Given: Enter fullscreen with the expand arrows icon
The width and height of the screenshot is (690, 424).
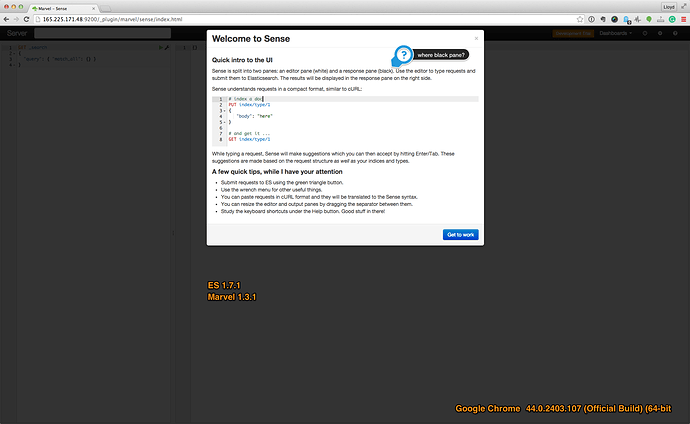Looking at the screenshot, I should coord(684,7).
